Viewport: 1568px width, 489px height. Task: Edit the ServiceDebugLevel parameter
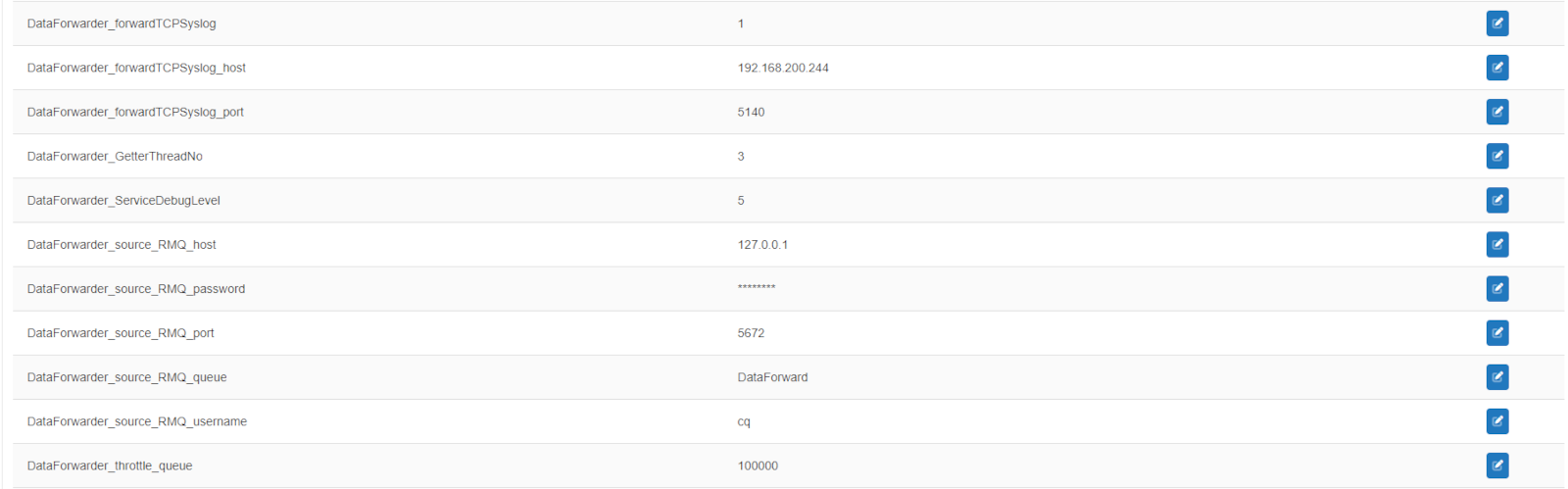pos(1496,200)
